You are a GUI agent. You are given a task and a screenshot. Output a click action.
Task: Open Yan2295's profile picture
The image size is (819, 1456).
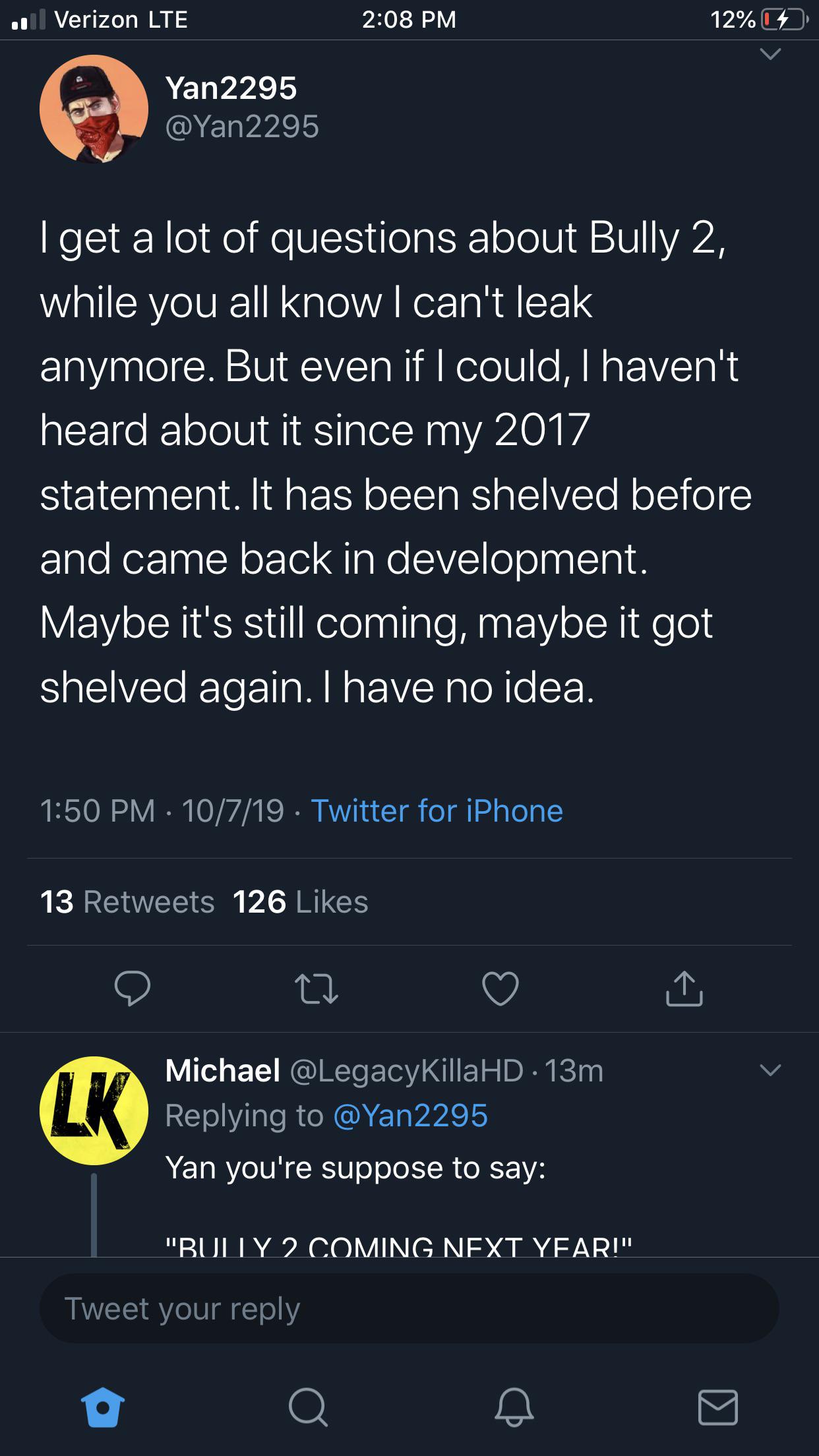click(x=94, y=109)
